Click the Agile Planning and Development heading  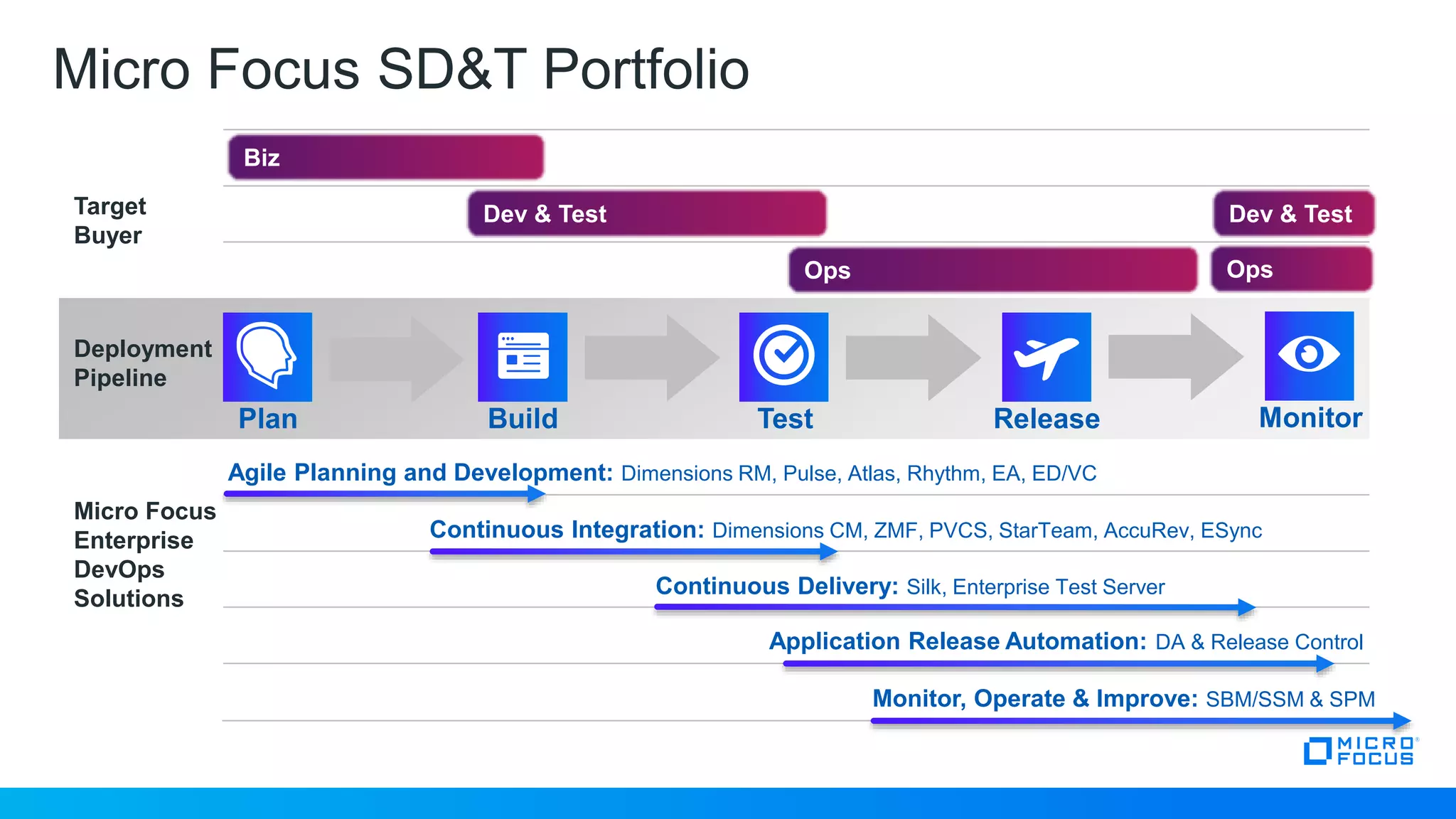point(420,473)
